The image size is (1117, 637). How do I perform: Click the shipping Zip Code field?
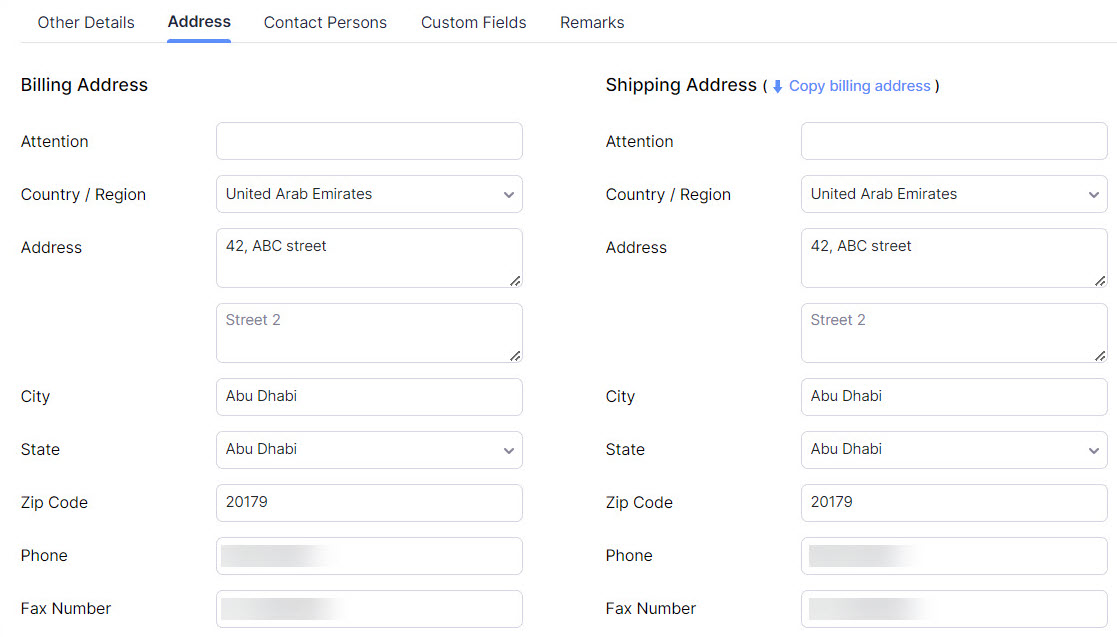pyautogui.click(x=954, y=502)
